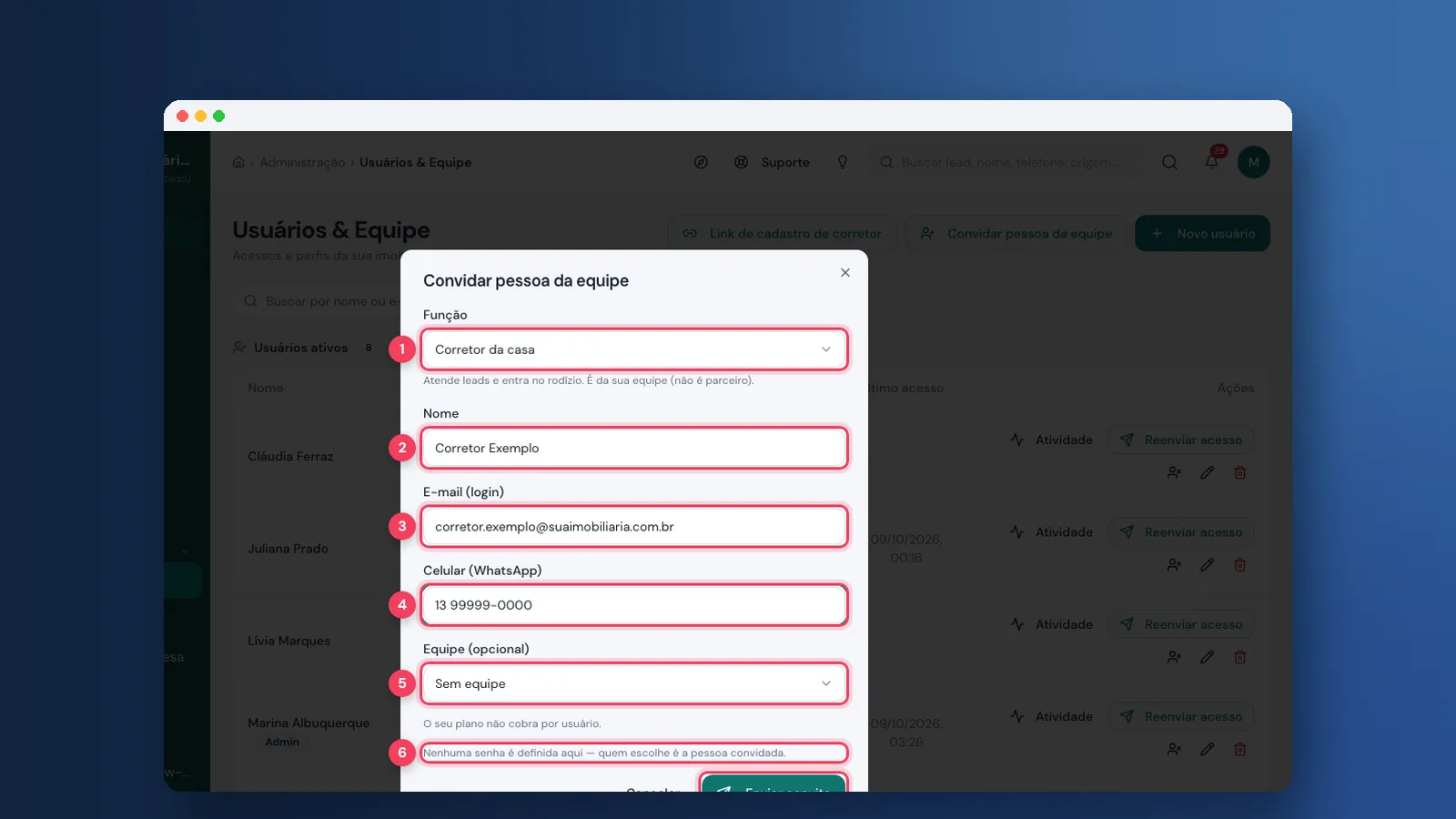
Task: Close the Convidar pessoa da equipe dialog
Action: click(845, 272)
